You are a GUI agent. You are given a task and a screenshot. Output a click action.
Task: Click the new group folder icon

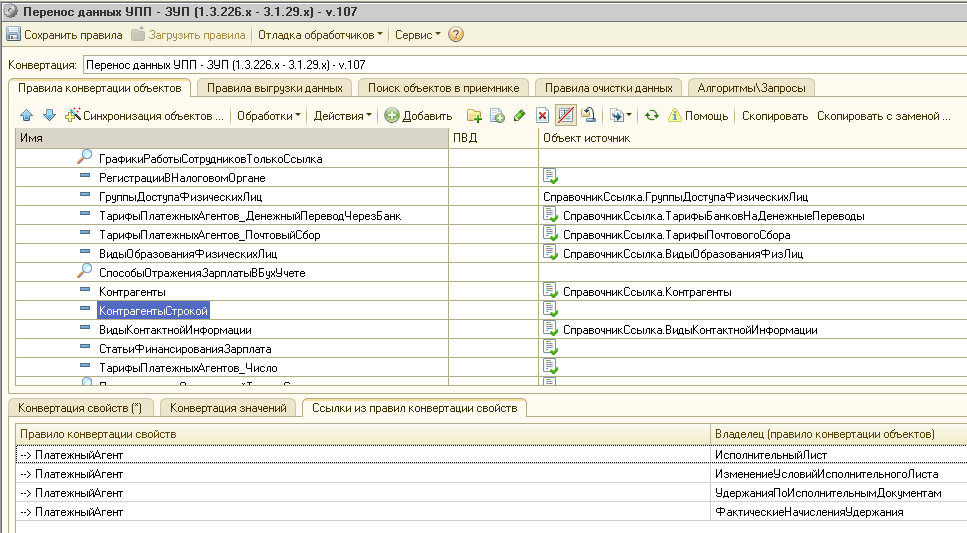(x=474, y=115)
